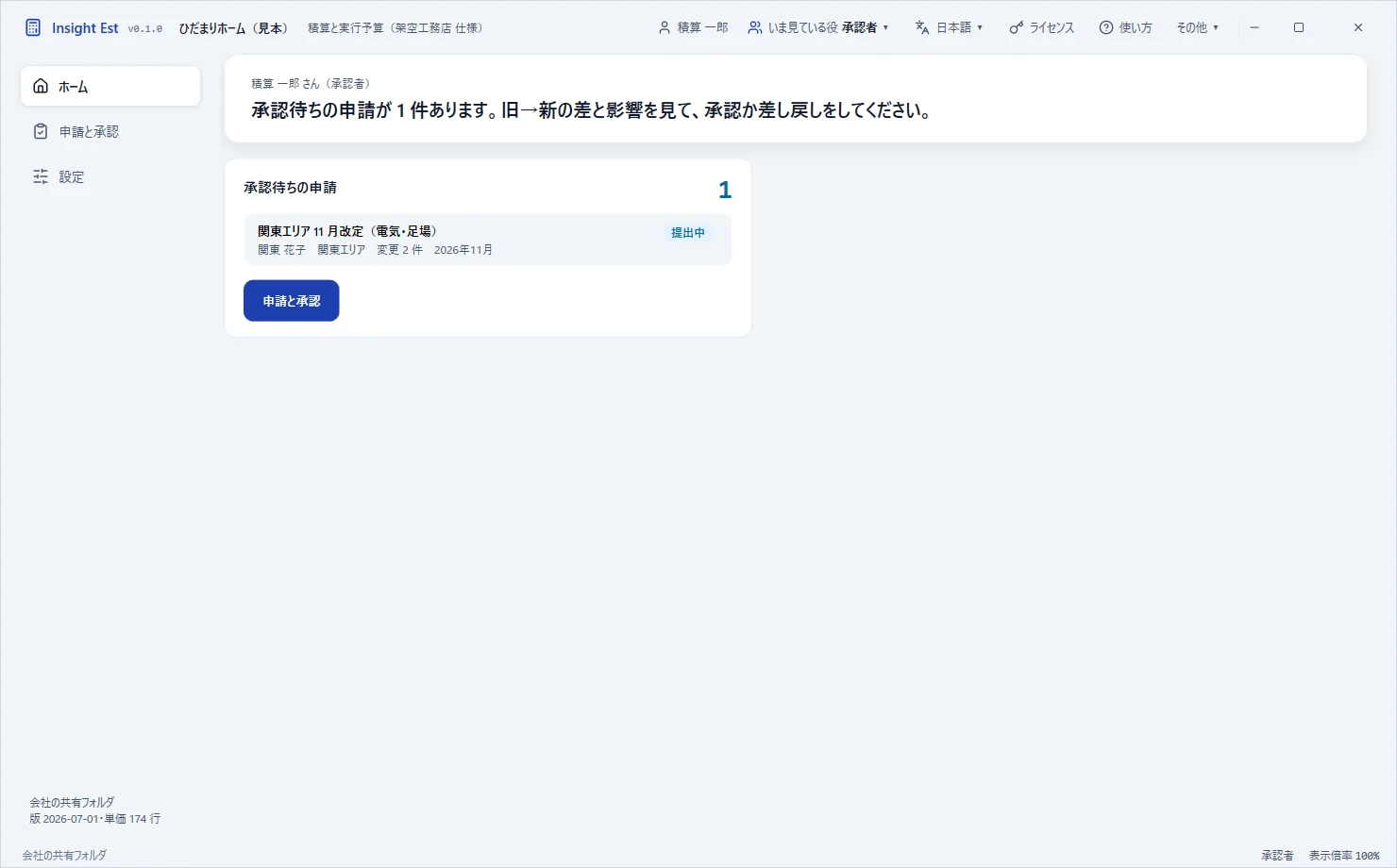Click the 積算と実行予算（架空工務店 仕様） subtitle
This screenshot has height=868, width=1397.
pos(396,27)
